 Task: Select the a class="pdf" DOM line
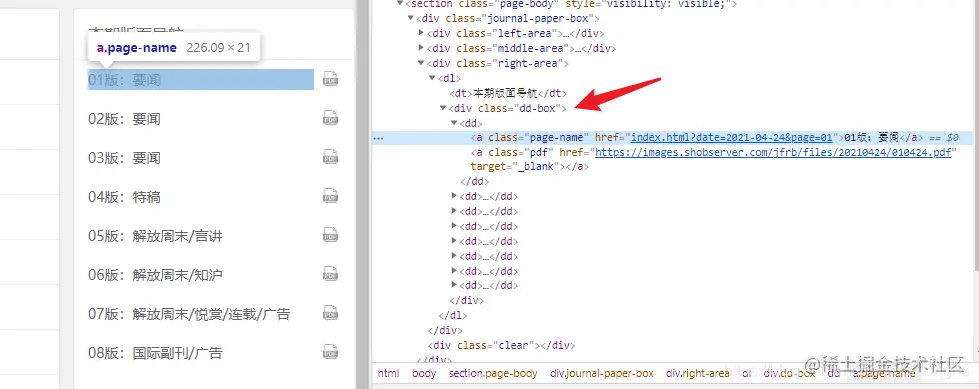pos(714,153)
